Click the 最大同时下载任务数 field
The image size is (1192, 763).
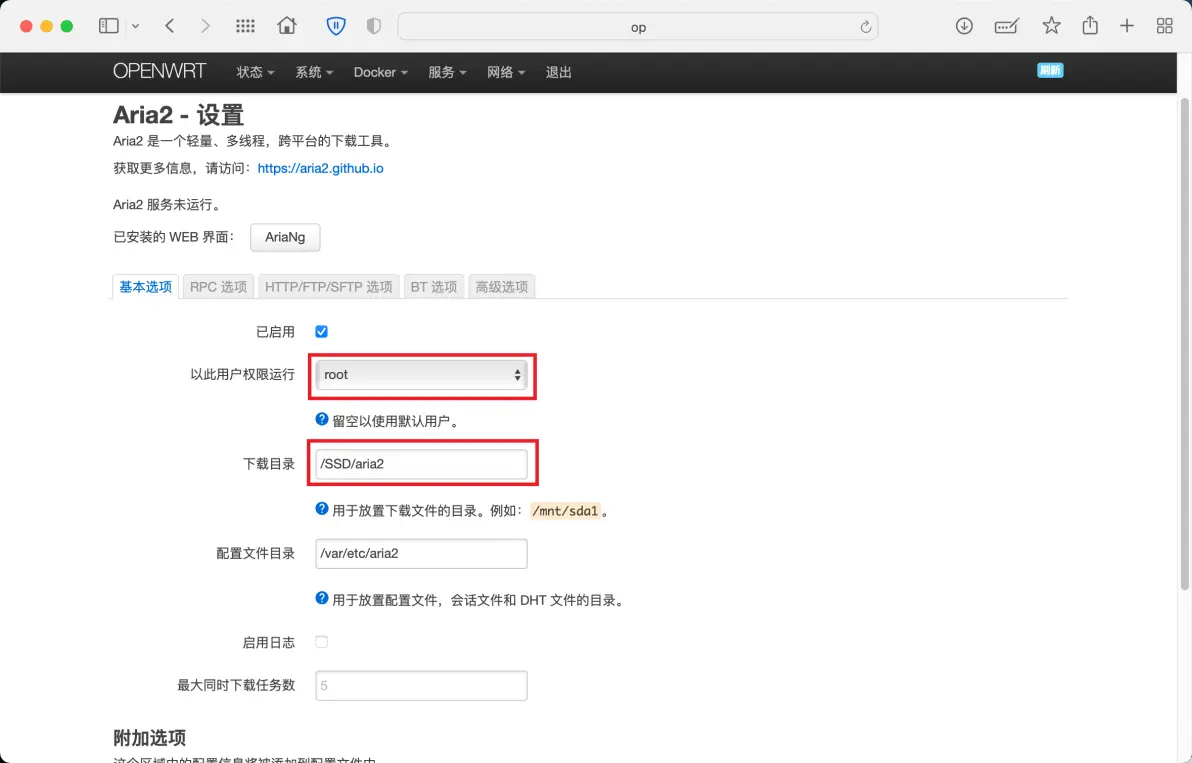pyautogui.click(x=421, y=685)
